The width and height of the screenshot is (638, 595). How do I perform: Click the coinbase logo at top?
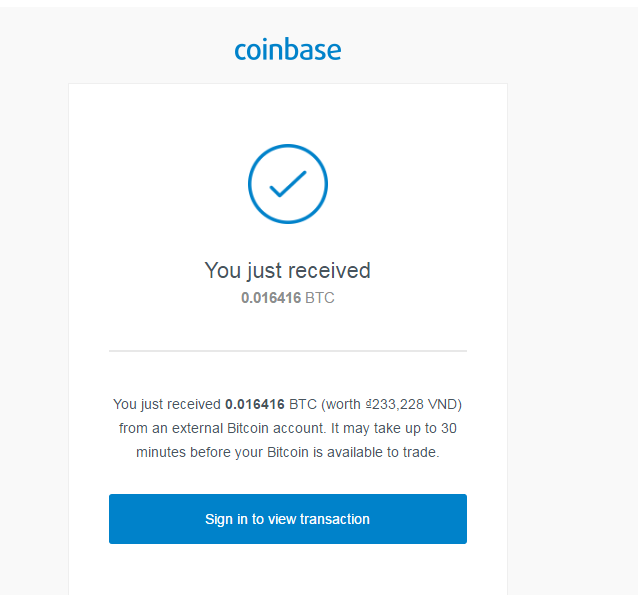click(288, 49)
